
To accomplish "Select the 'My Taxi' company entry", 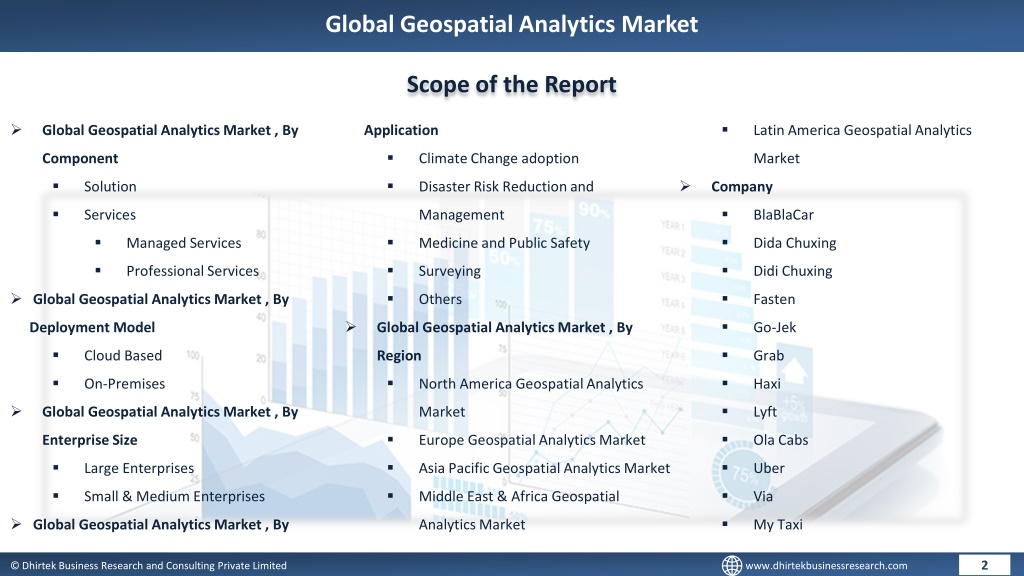I will point(778,524).
